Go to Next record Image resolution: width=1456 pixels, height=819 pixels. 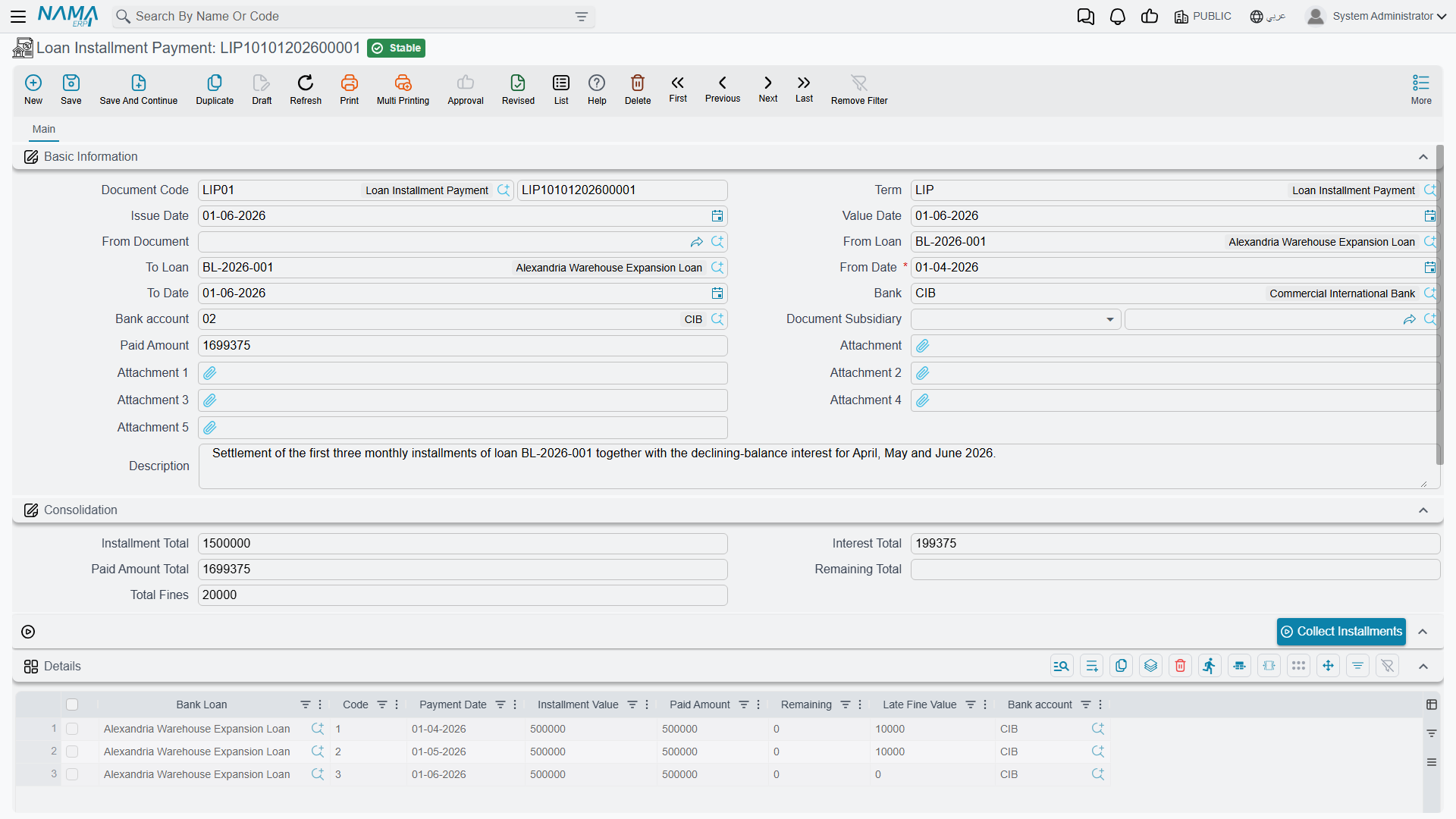coord(768,89)
